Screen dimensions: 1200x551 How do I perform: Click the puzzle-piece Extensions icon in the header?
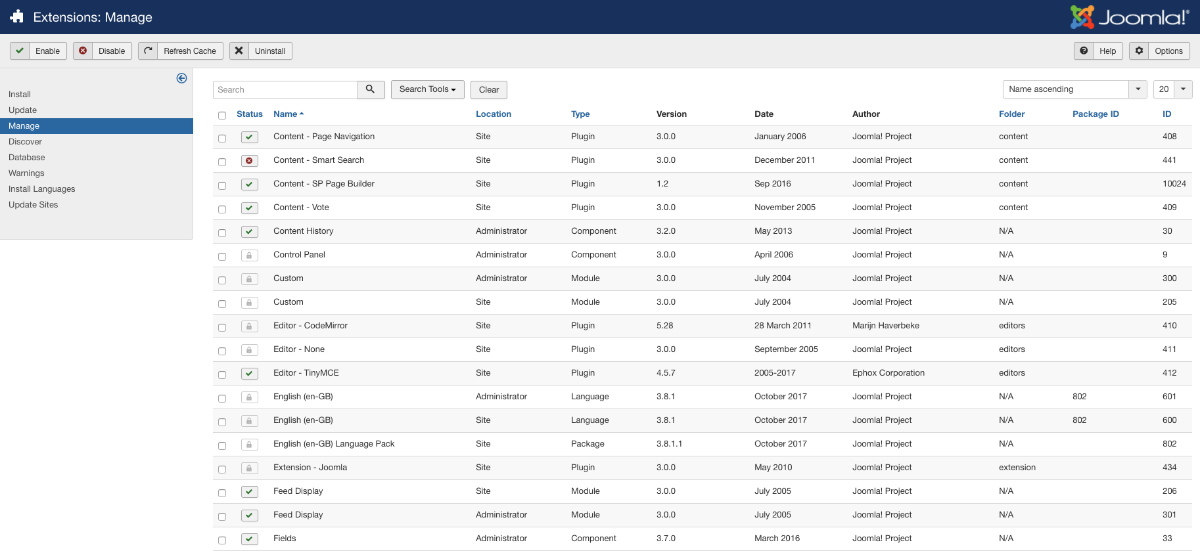[x=17, y=17]
